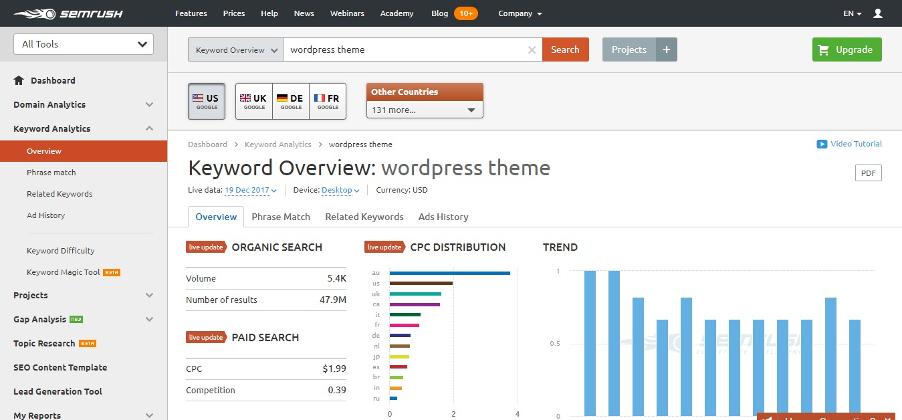The image size is (902, 420).
Task: Select the UK Google database flag
Action: [254, 101]
